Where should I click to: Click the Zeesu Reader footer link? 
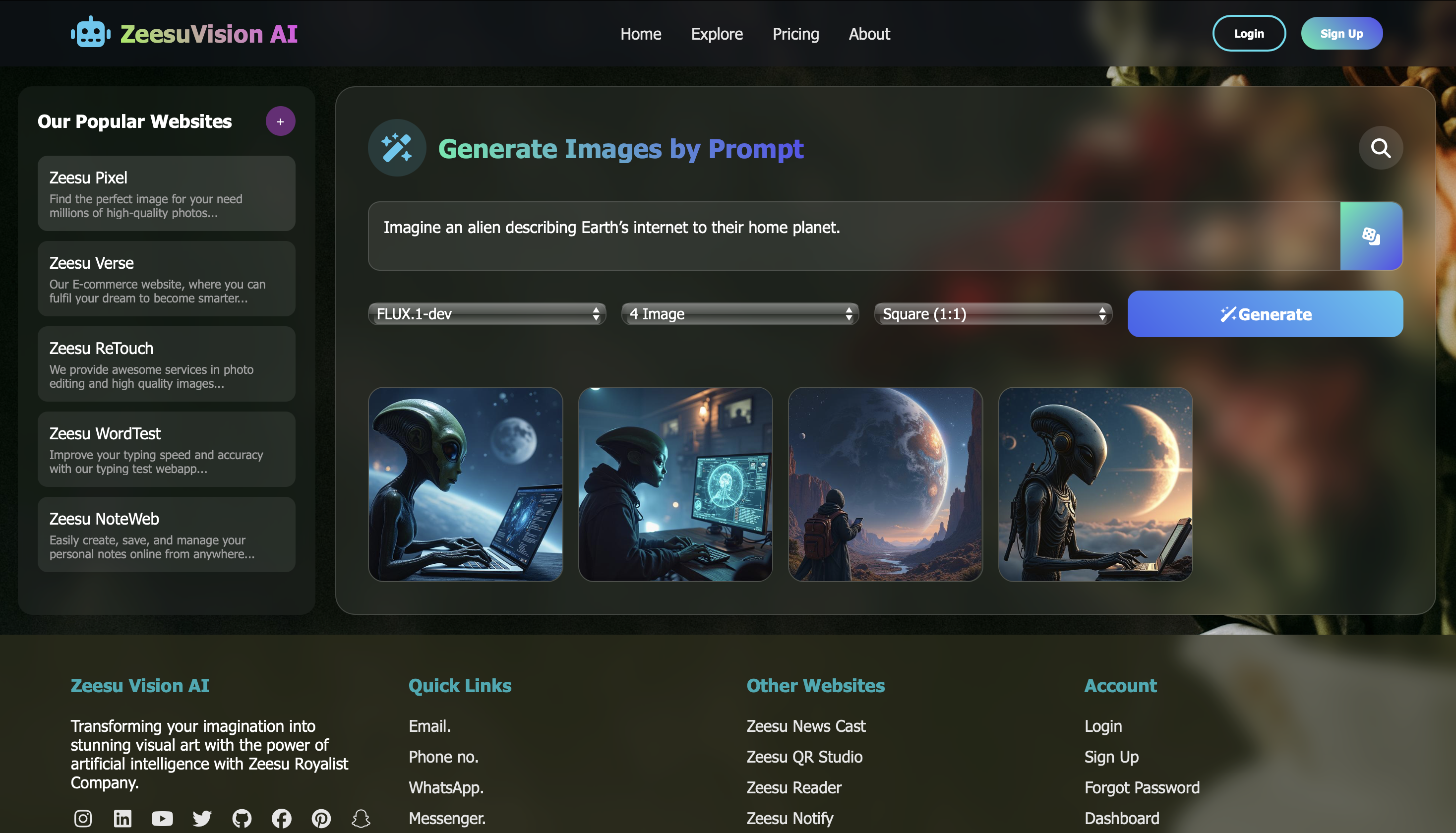pyautogui.click(x=794, y=788)
